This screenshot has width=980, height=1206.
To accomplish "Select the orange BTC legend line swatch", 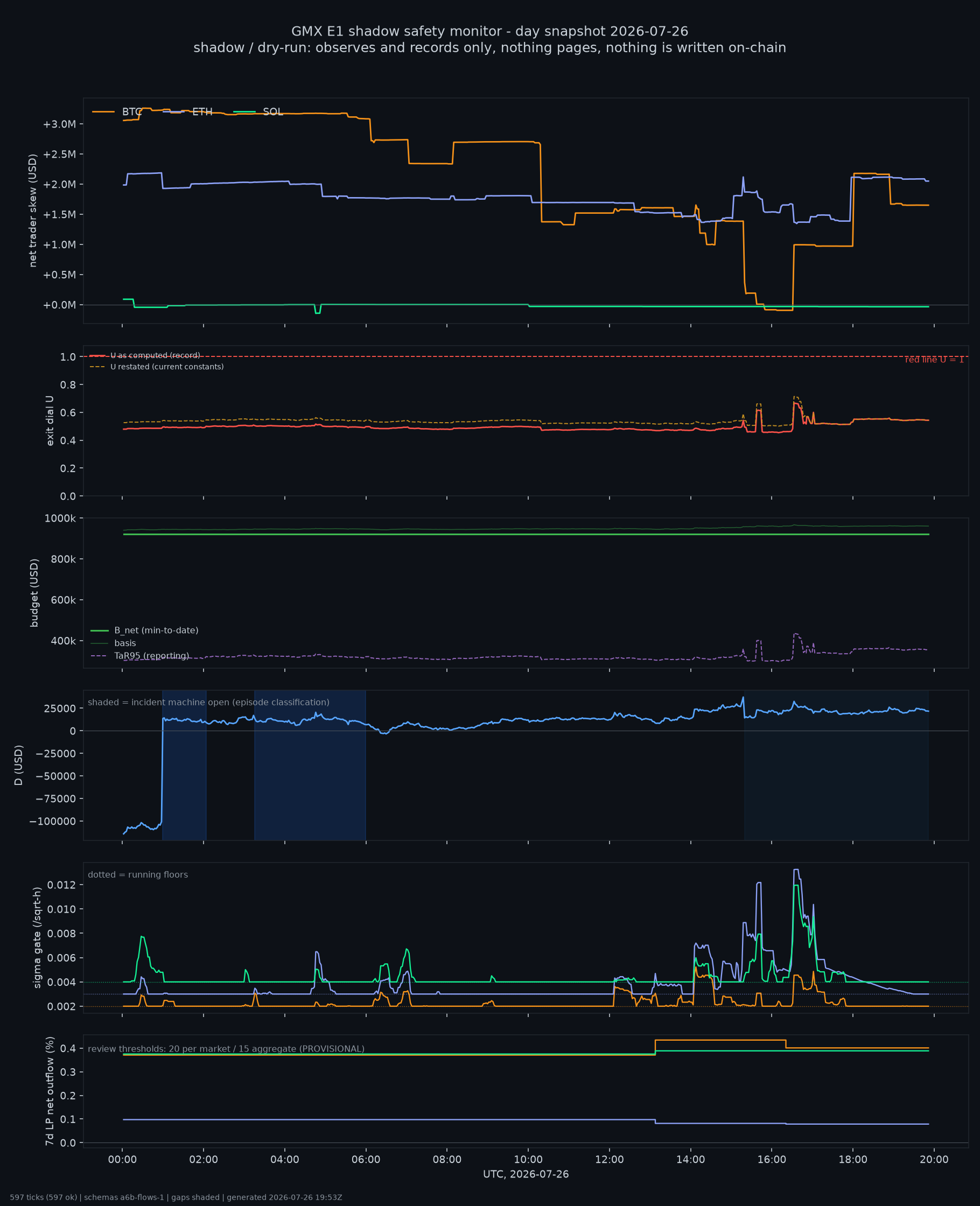I will 103,112.
